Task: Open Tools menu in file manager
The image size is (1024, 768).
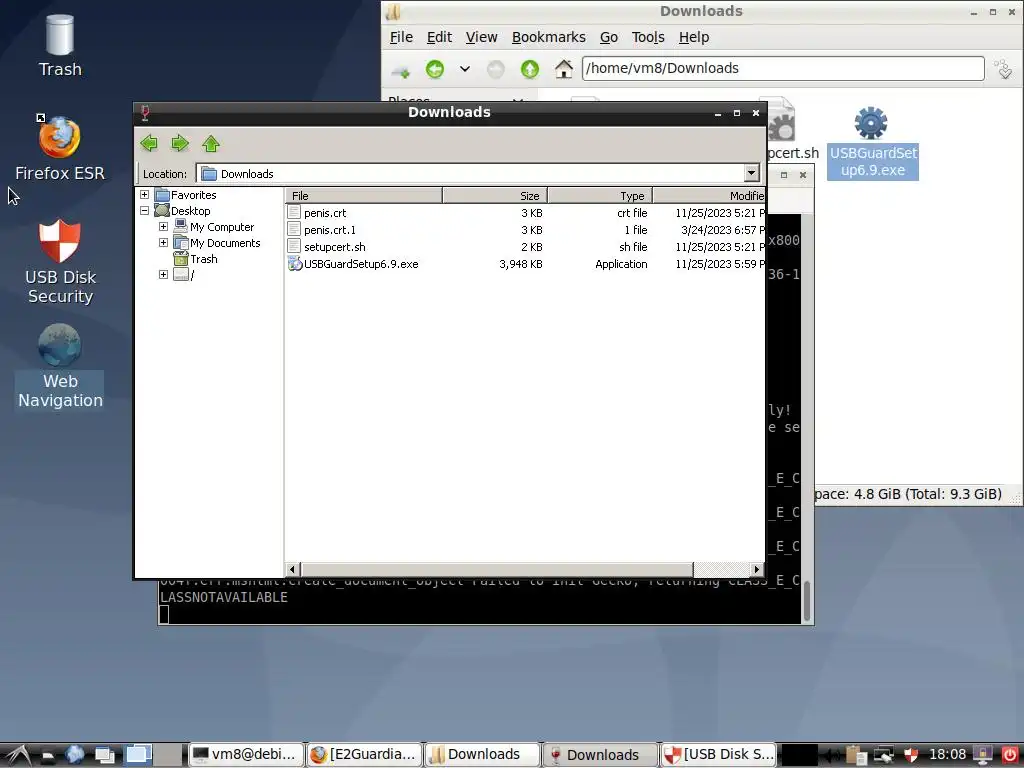Action: coord(648,37)
